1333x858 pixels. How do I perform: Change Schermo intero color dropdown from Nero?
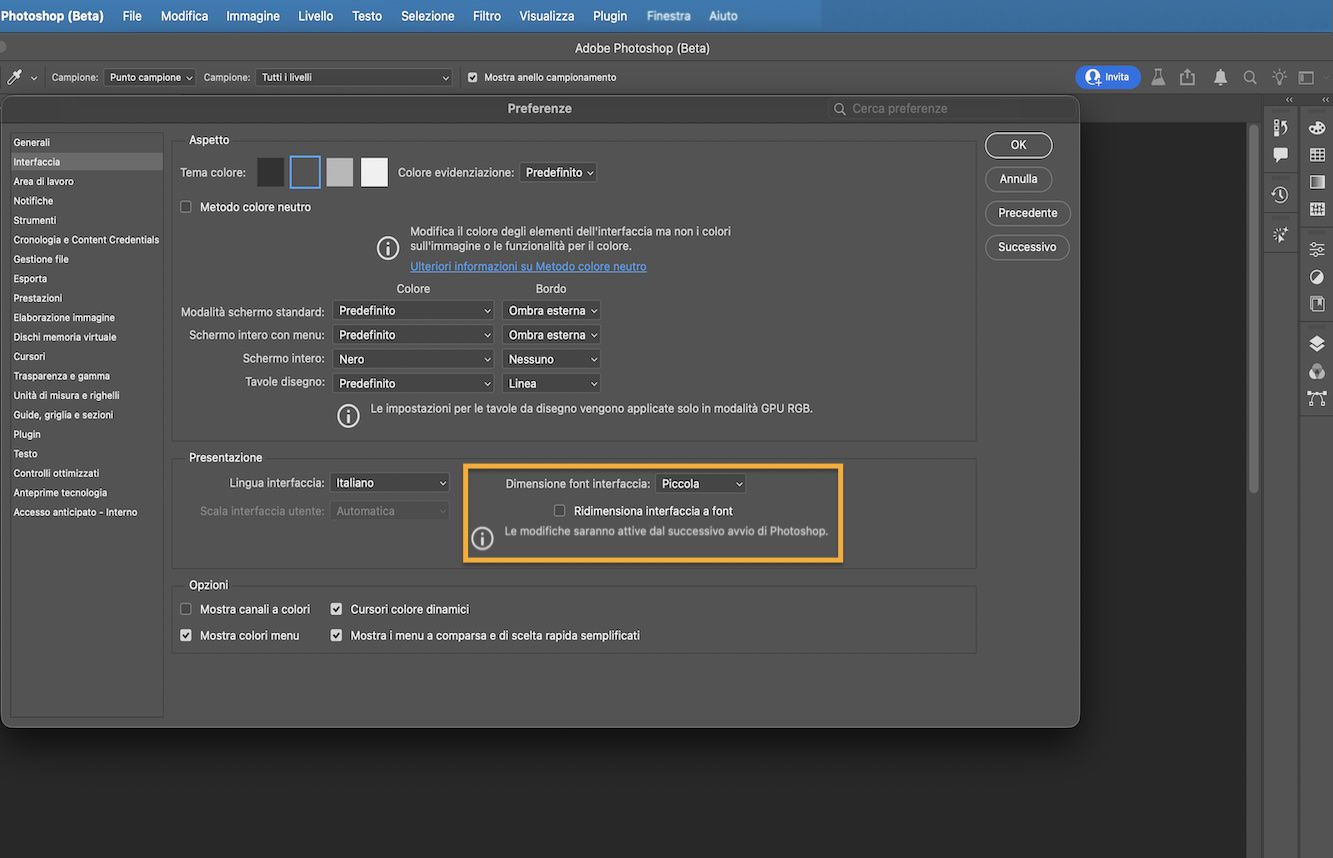(x=413, y=358)
